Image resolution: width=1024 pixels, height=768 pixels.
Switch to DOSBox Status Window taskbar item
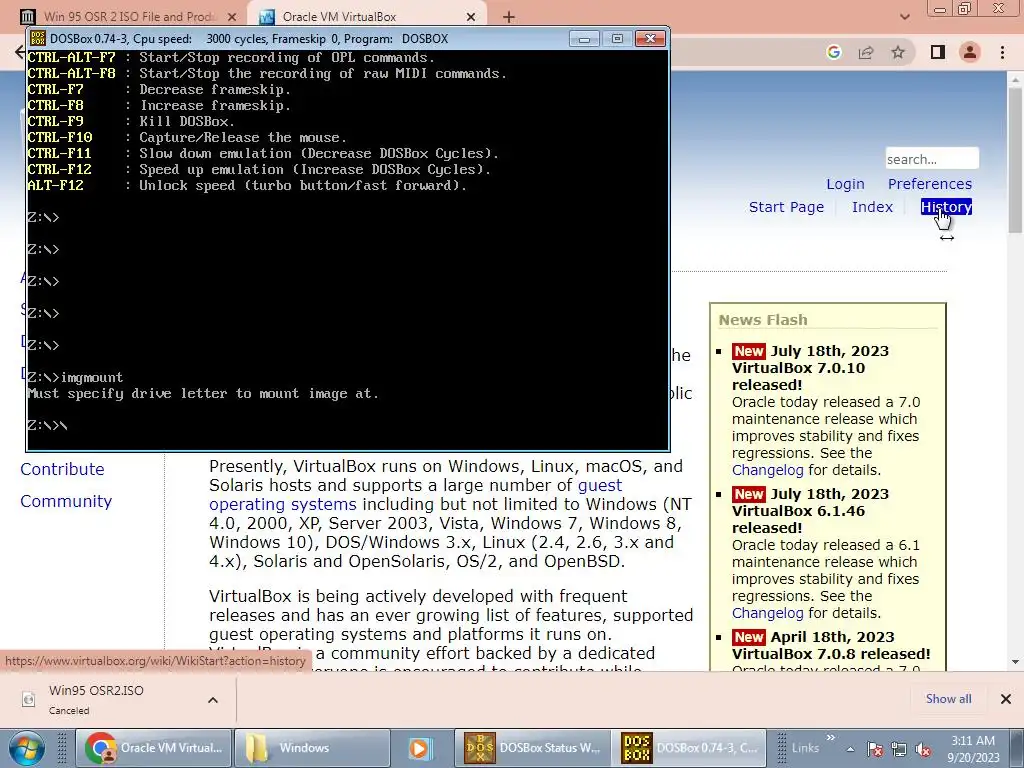pyautogui.click(x=532, y=748)
